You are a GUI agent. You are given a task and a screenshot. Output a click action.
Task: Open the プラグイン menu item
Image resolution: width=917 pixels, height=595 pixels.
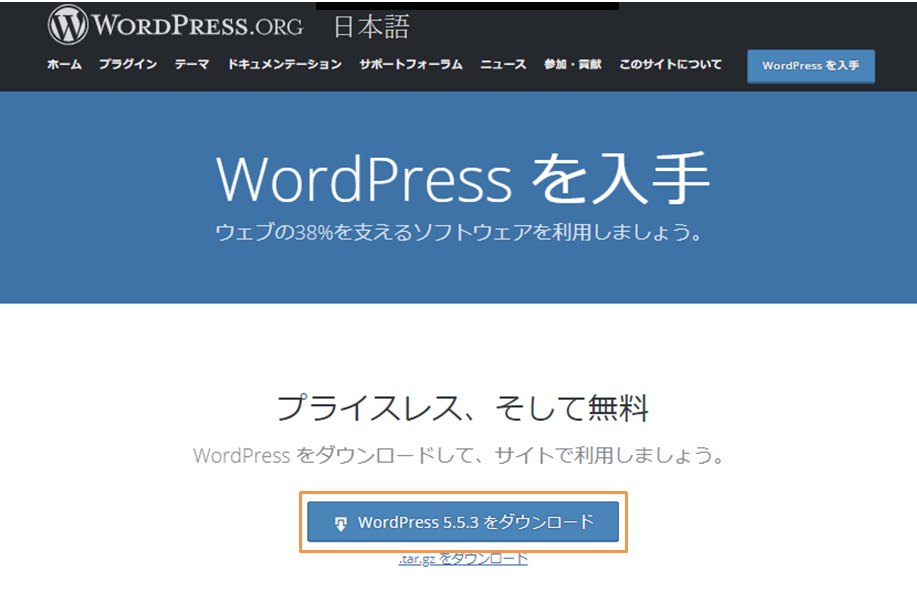click(128, 64)
